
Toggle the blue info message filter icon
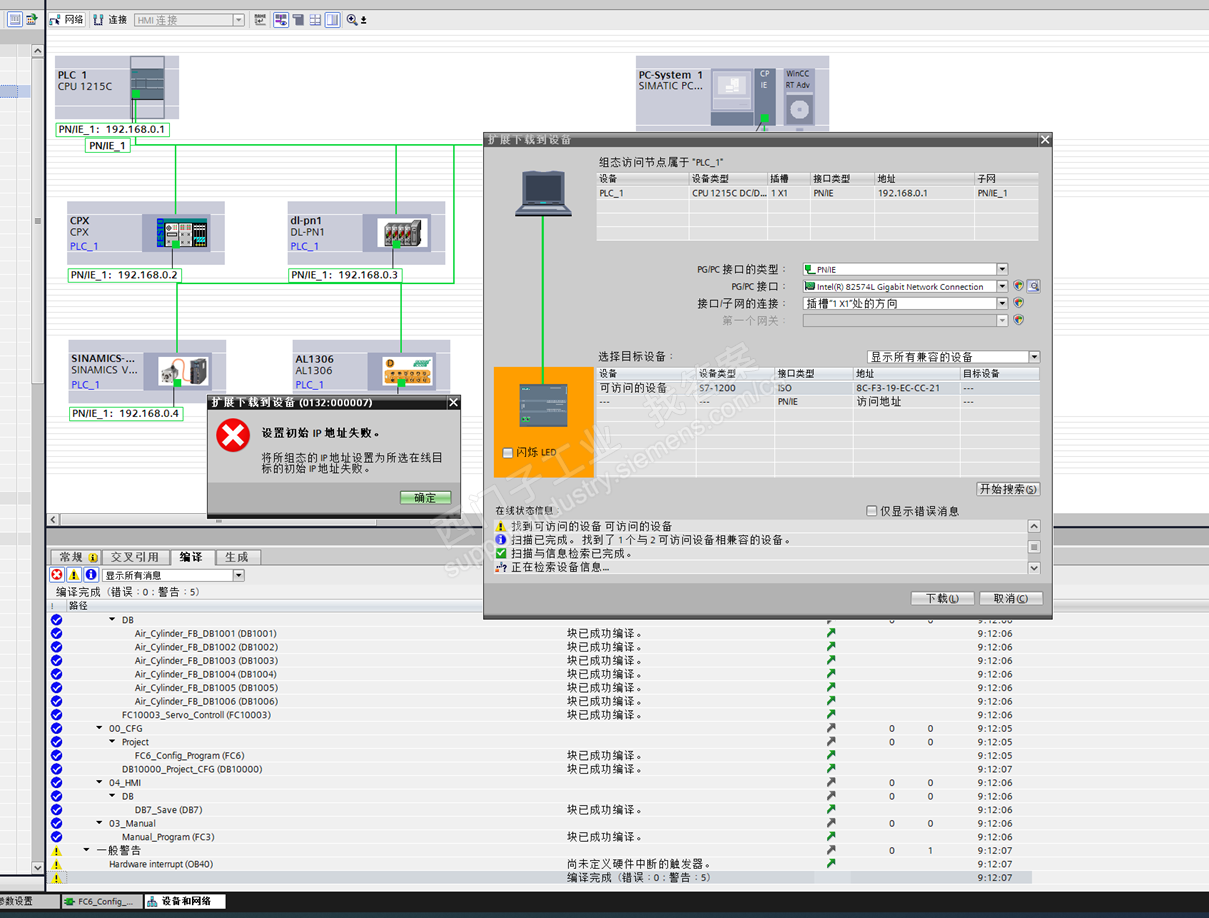91,575
